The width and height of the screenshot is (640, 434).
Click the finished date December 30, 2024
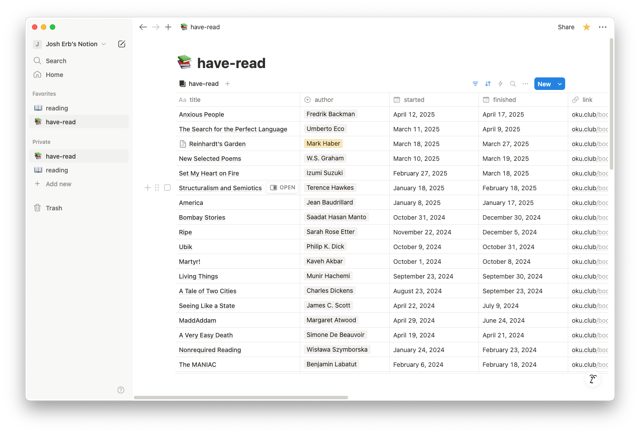pos(511,217)
